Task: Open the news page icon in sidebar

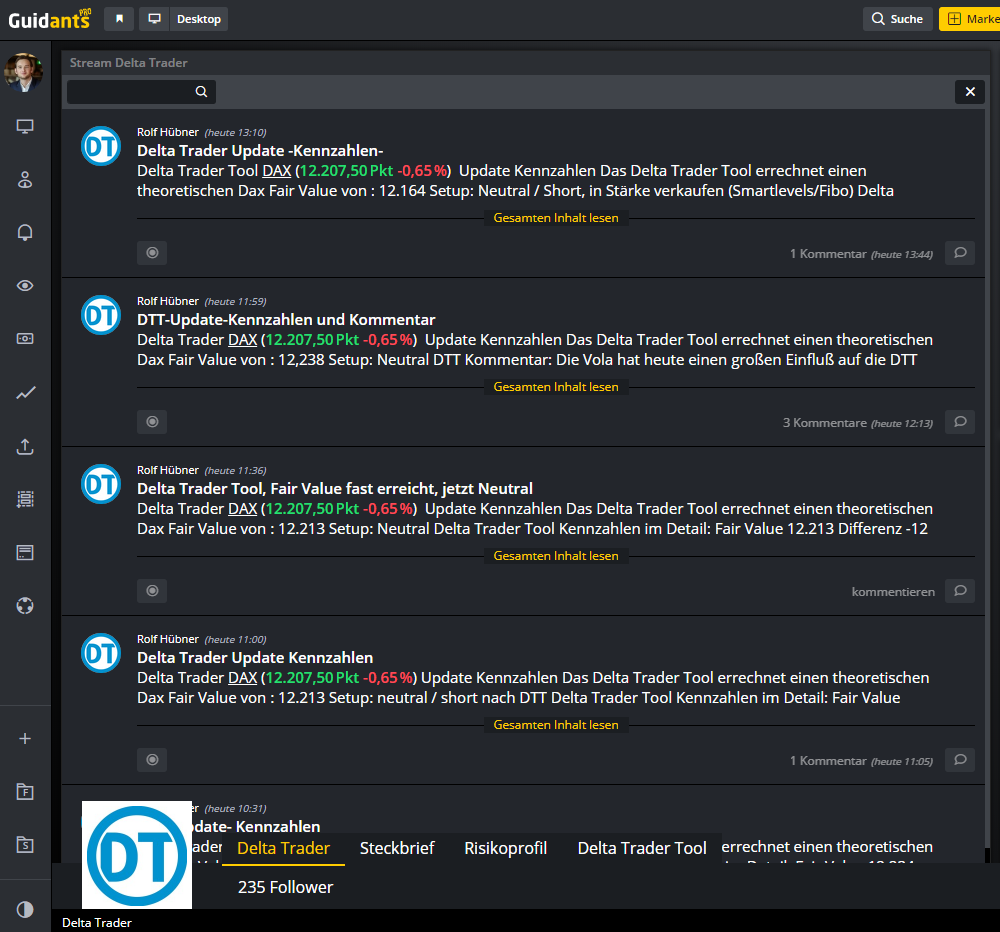Action: pyautogui.click(x=25, y=552)
